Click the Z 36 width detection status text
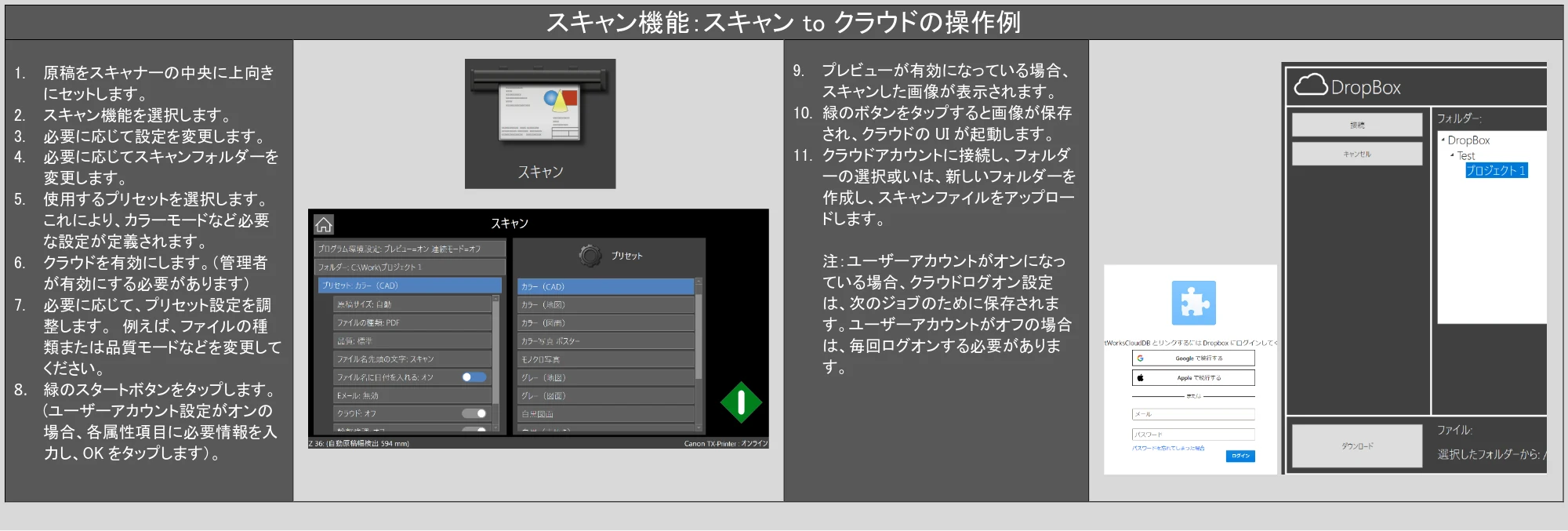 tap(359, 443)
